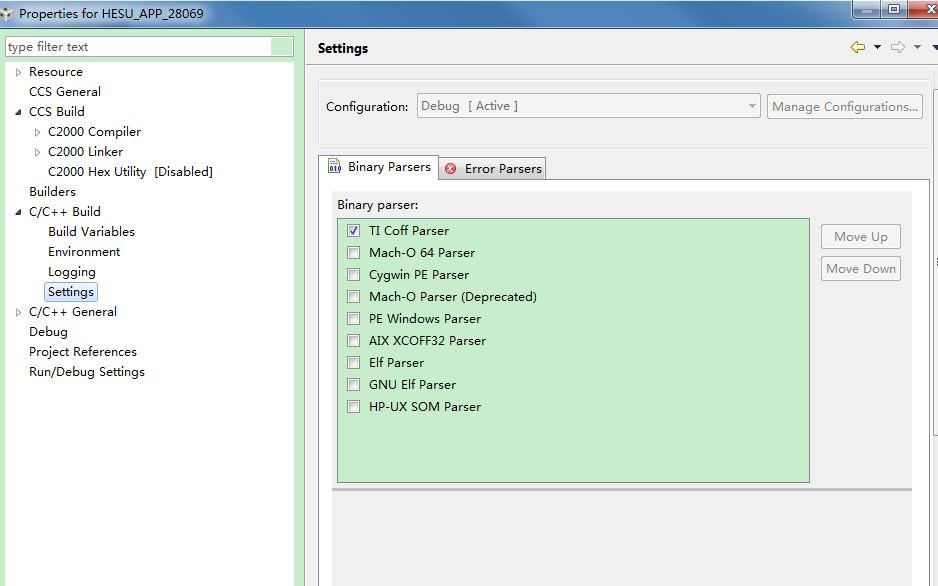The height and width of the screenshot is (586, 938).
Task: Enable the PE Windows Parser checkbox
Action: (354, 319)
